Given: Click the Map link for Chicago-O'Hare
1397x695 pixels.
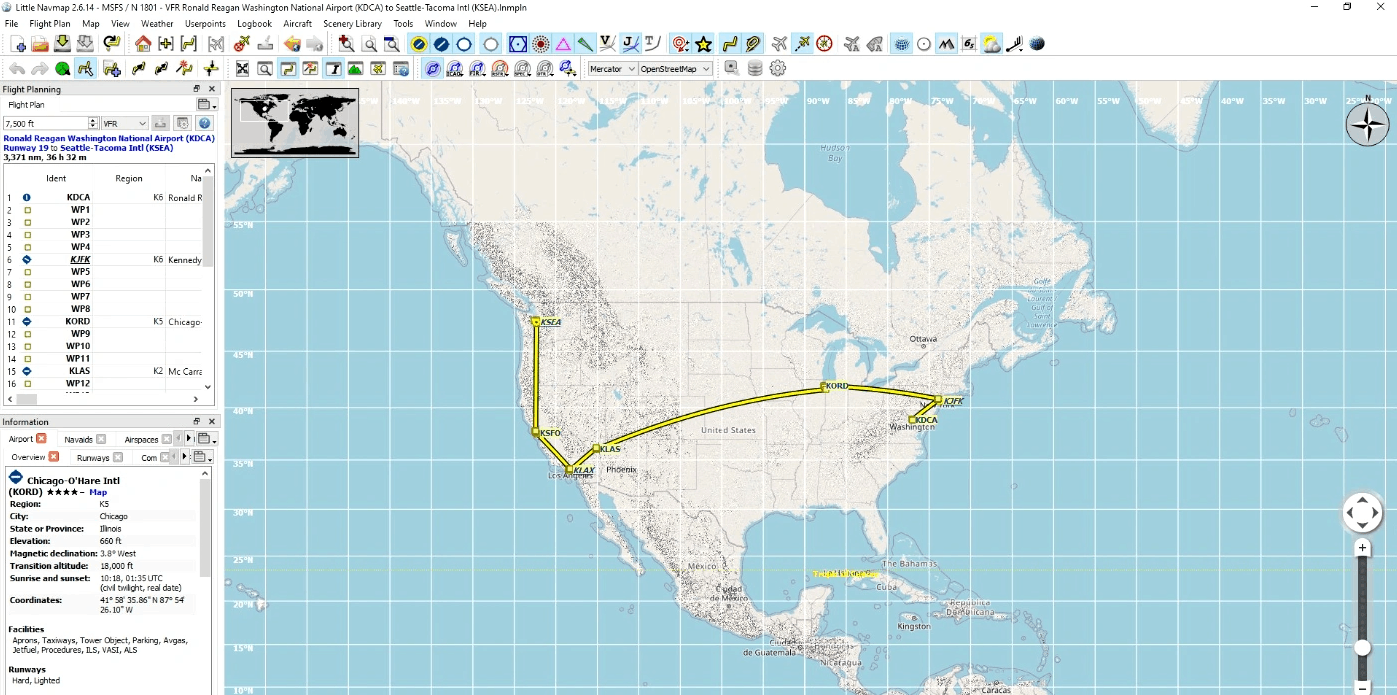Looking at the screenshot, I should point(97,492).
